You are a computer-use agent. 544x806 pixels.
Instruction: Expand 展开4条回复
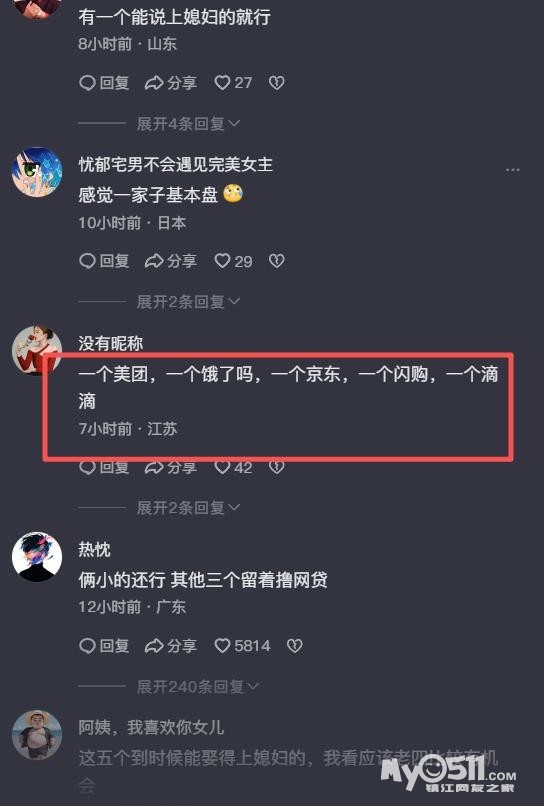(x=188, y=123)
